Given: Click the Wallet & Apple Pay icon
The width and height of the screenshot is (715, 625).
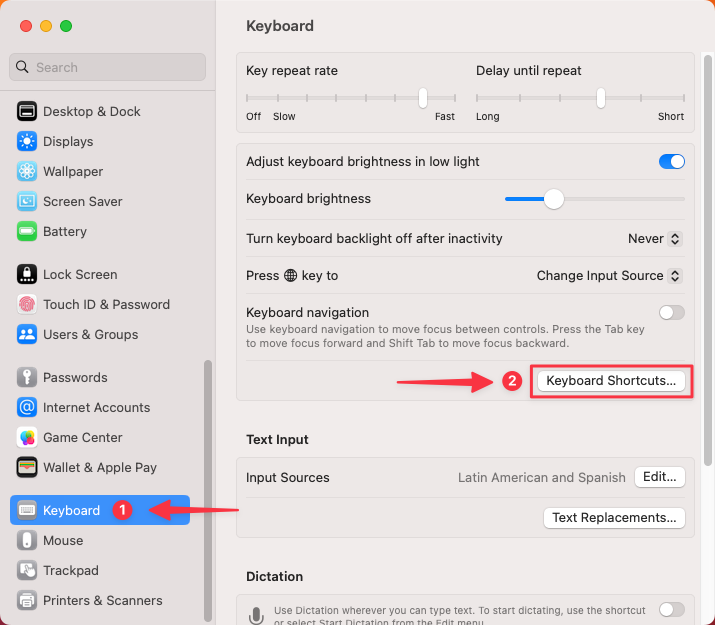Looking at the screenshot, I should pyautogui.click(x=27, y=468).
